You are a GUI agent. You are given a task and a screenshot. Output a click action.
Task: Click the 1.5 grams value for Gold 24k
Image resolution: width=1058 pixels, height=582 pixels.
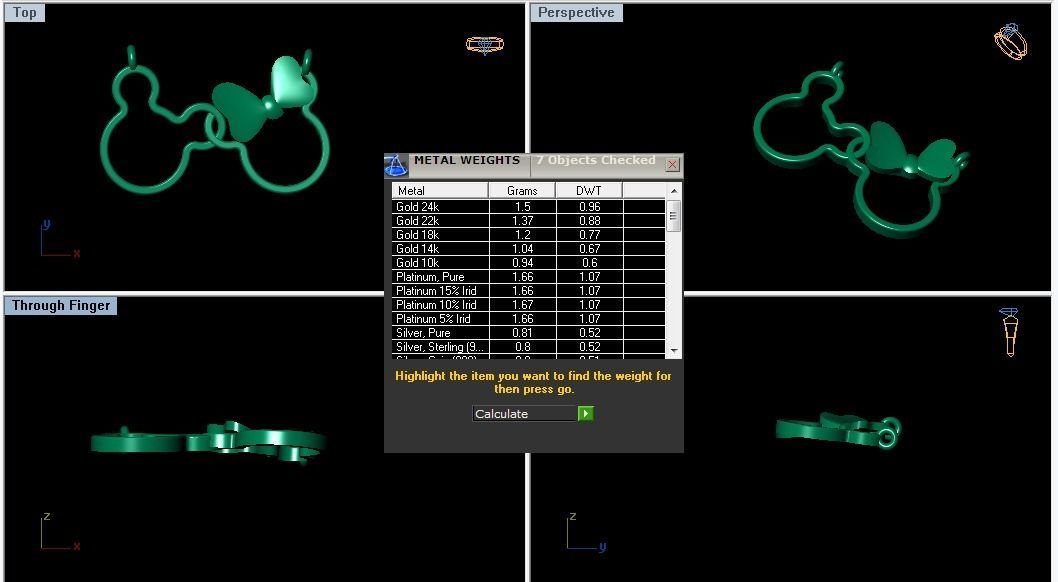[x=522, y=207]
